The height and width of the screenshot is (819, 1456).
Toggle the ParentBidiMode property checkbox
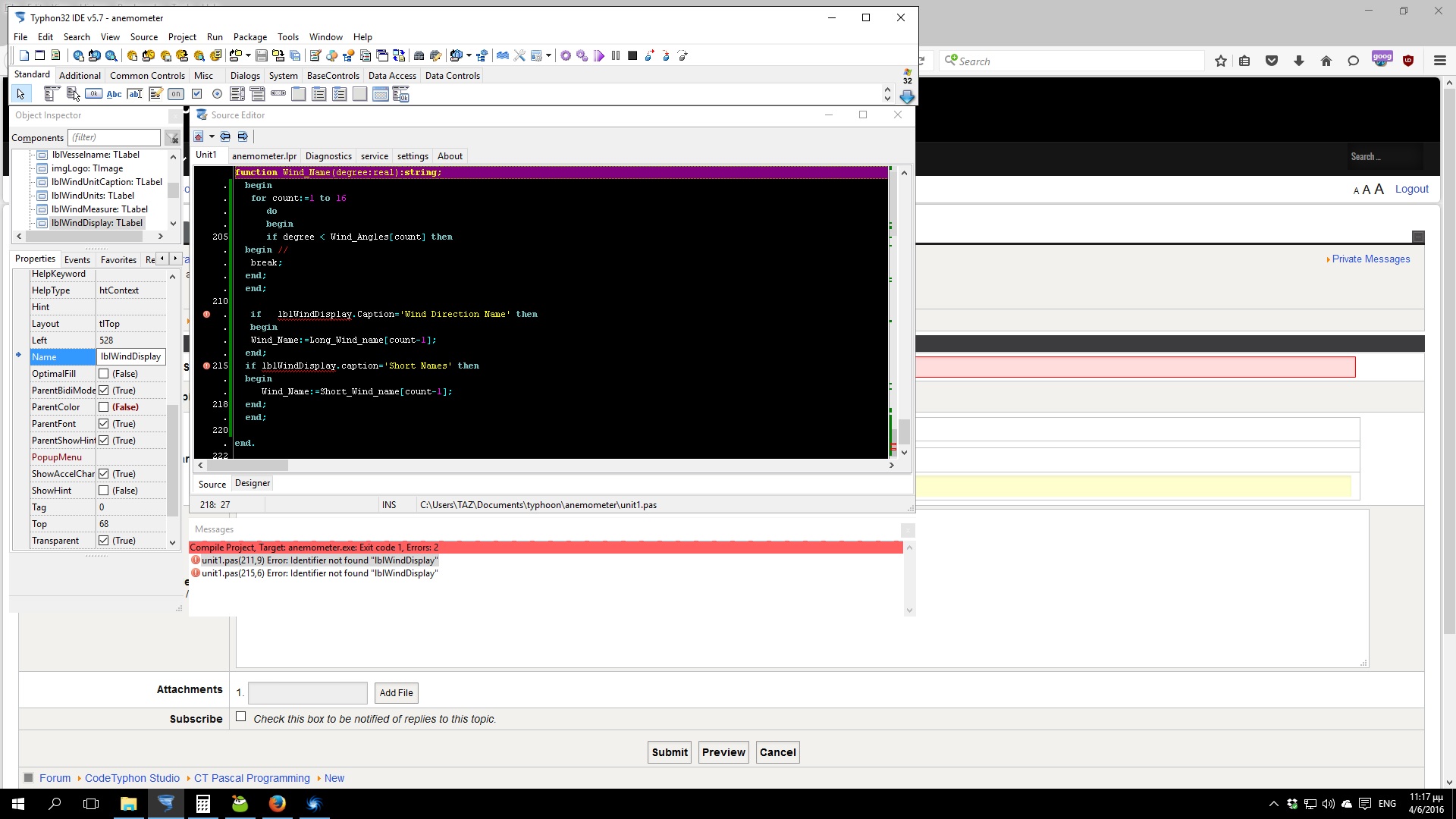pyautogui.click(x=103, y=391)
